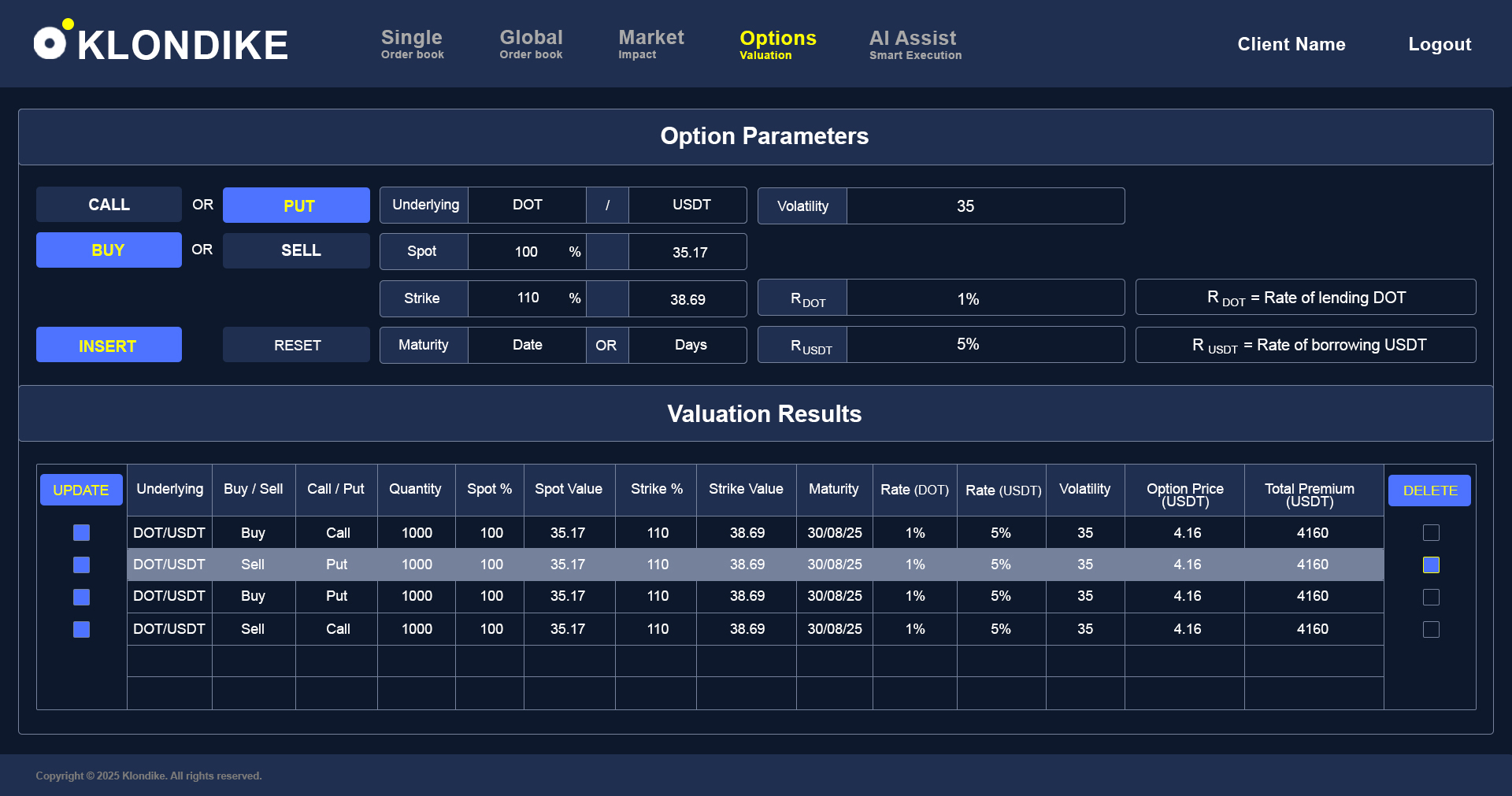Click the UPDATE button in results table

(x=81, y=490)
